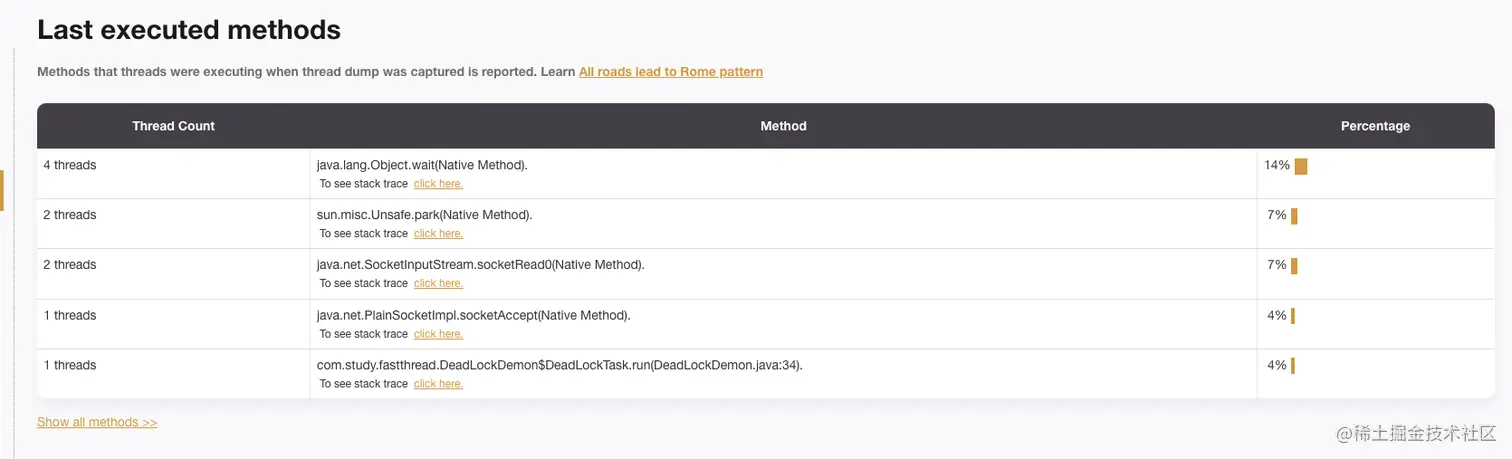Click the Method column header

[783, 126]
